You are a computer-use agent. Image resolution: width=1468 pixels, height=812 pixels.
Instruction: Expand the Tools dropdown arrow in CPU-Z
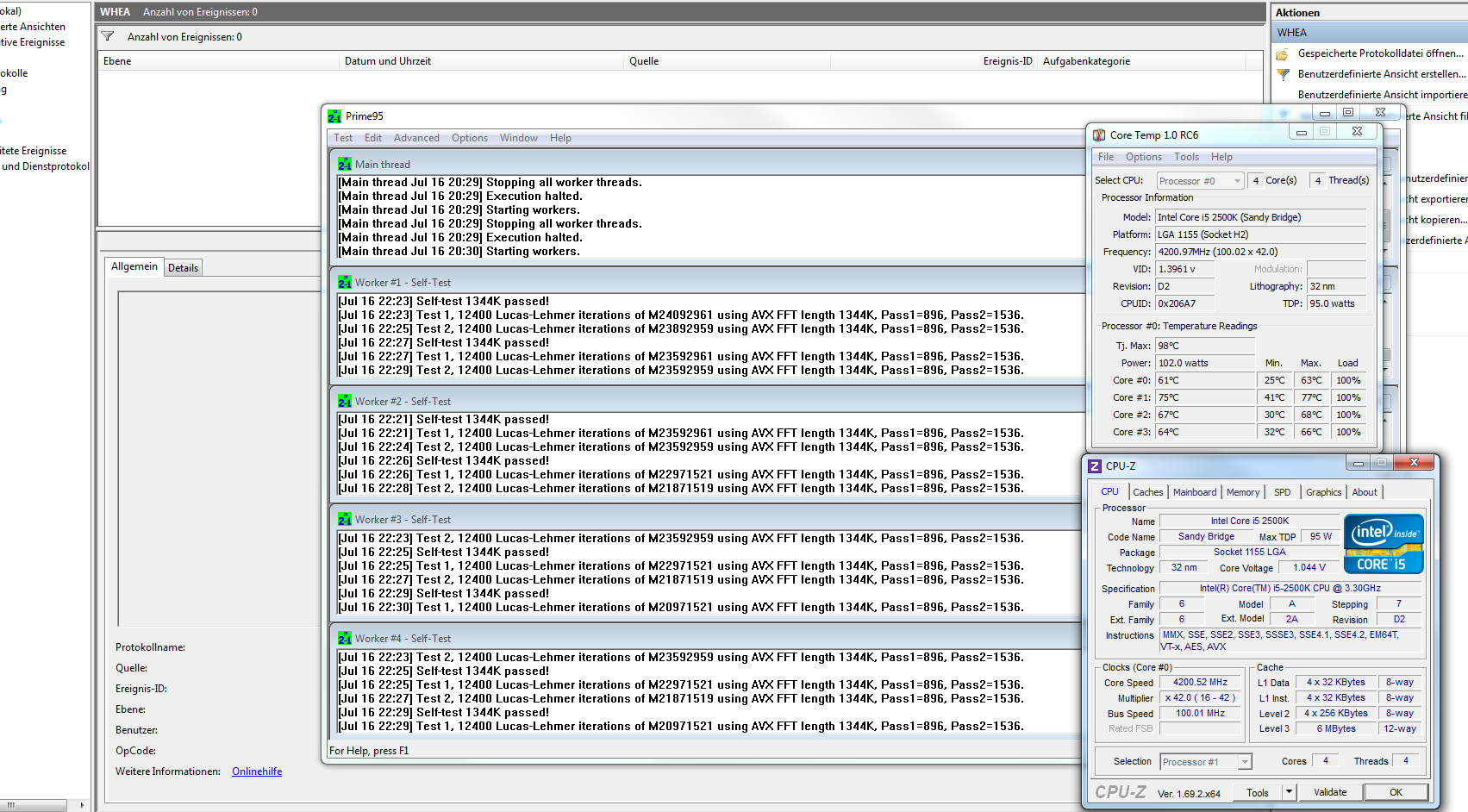coord(1289,792)
